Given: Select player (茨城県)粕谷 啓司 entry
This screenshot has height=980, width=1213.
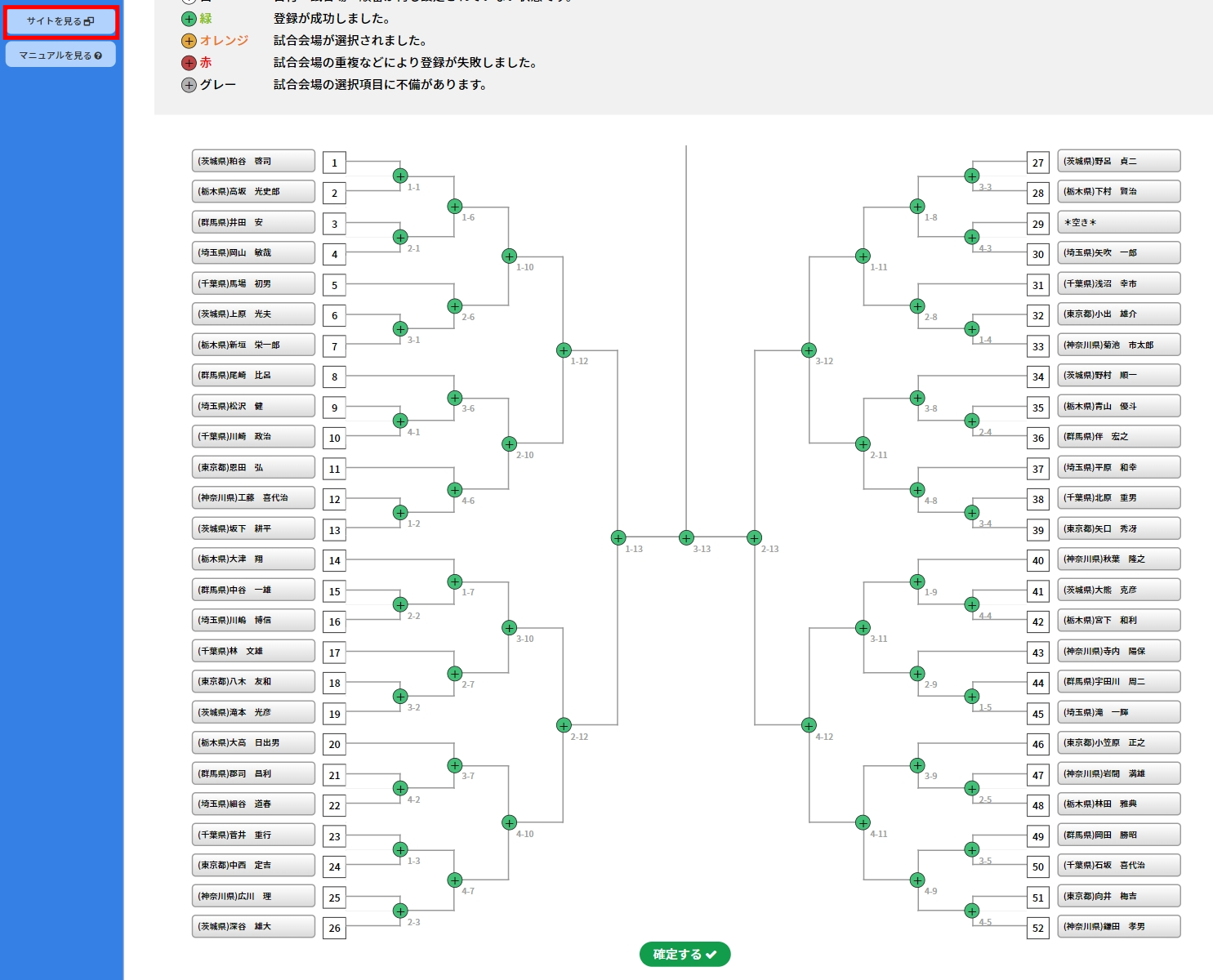Looking at the screenshot, I should pos(253,162).
